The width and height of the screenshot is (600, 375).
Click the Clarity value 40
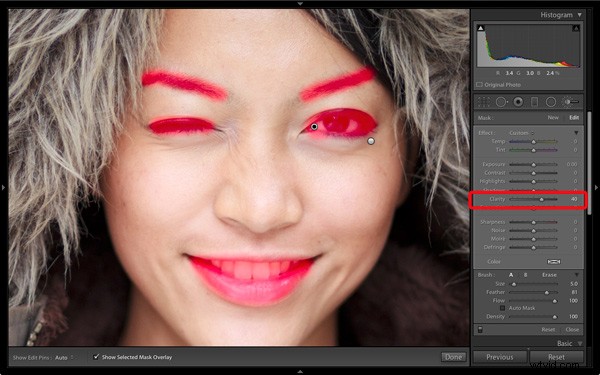click(x=574, y=199)
